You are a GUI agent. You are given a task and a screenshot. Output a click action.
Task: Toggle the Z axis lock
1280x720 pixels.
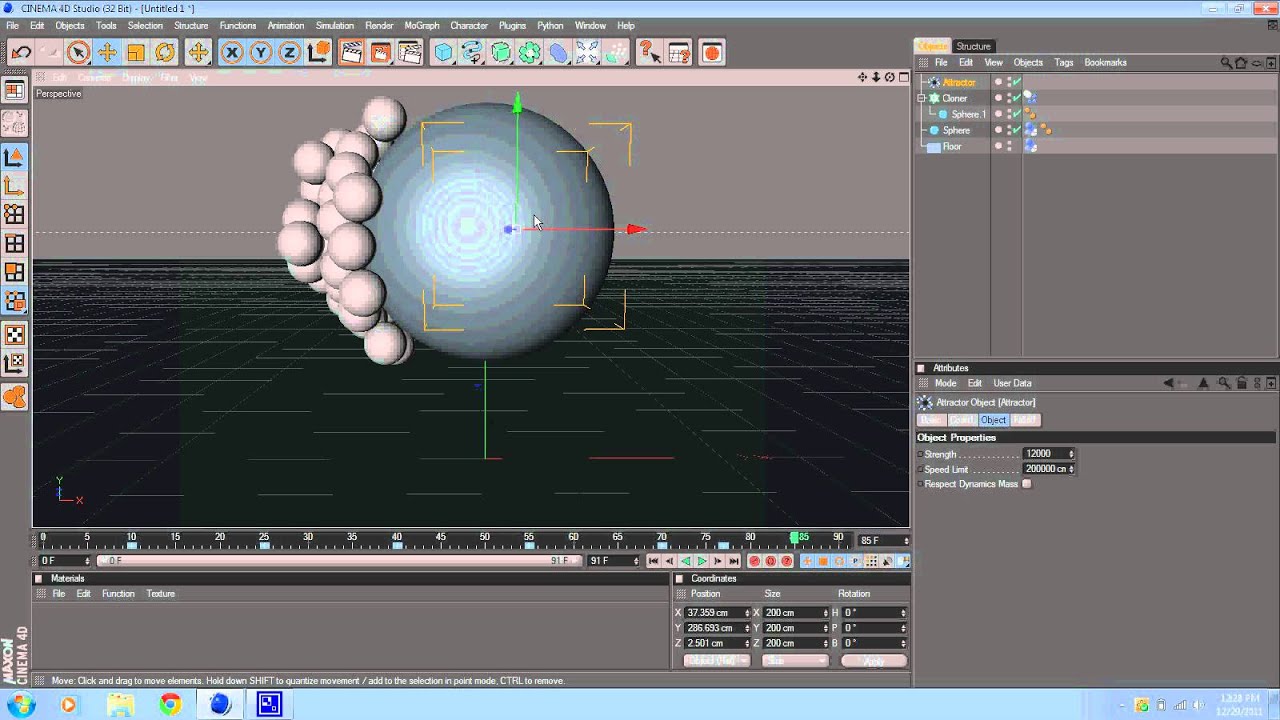pyautogui.click(x=289, y=52)
